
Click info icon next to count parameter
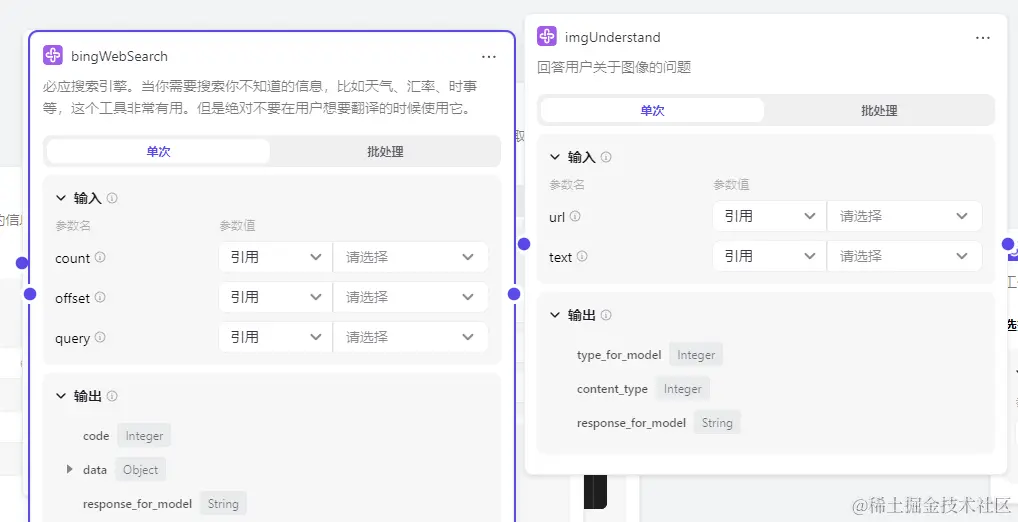(x=100, y=257)
